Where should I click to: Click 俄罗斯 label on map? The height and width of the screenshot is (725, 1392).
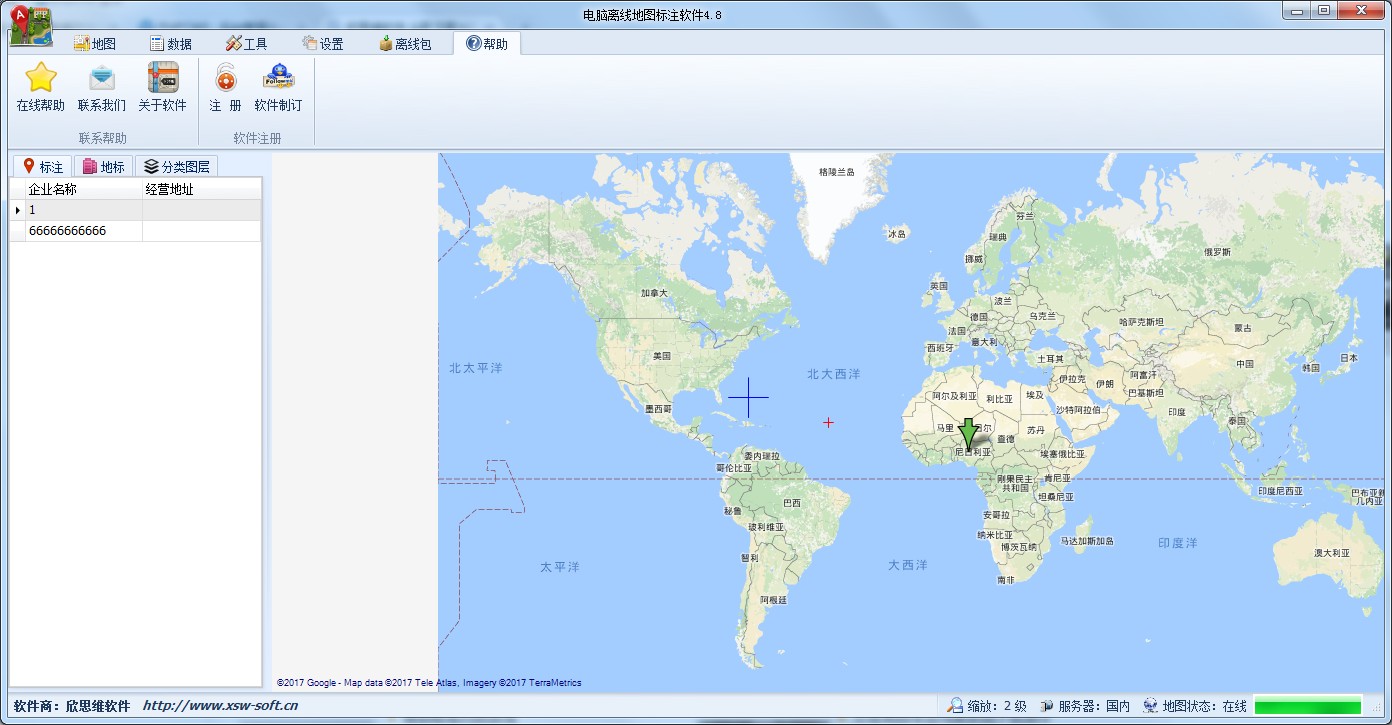[x=1217, y=253]
